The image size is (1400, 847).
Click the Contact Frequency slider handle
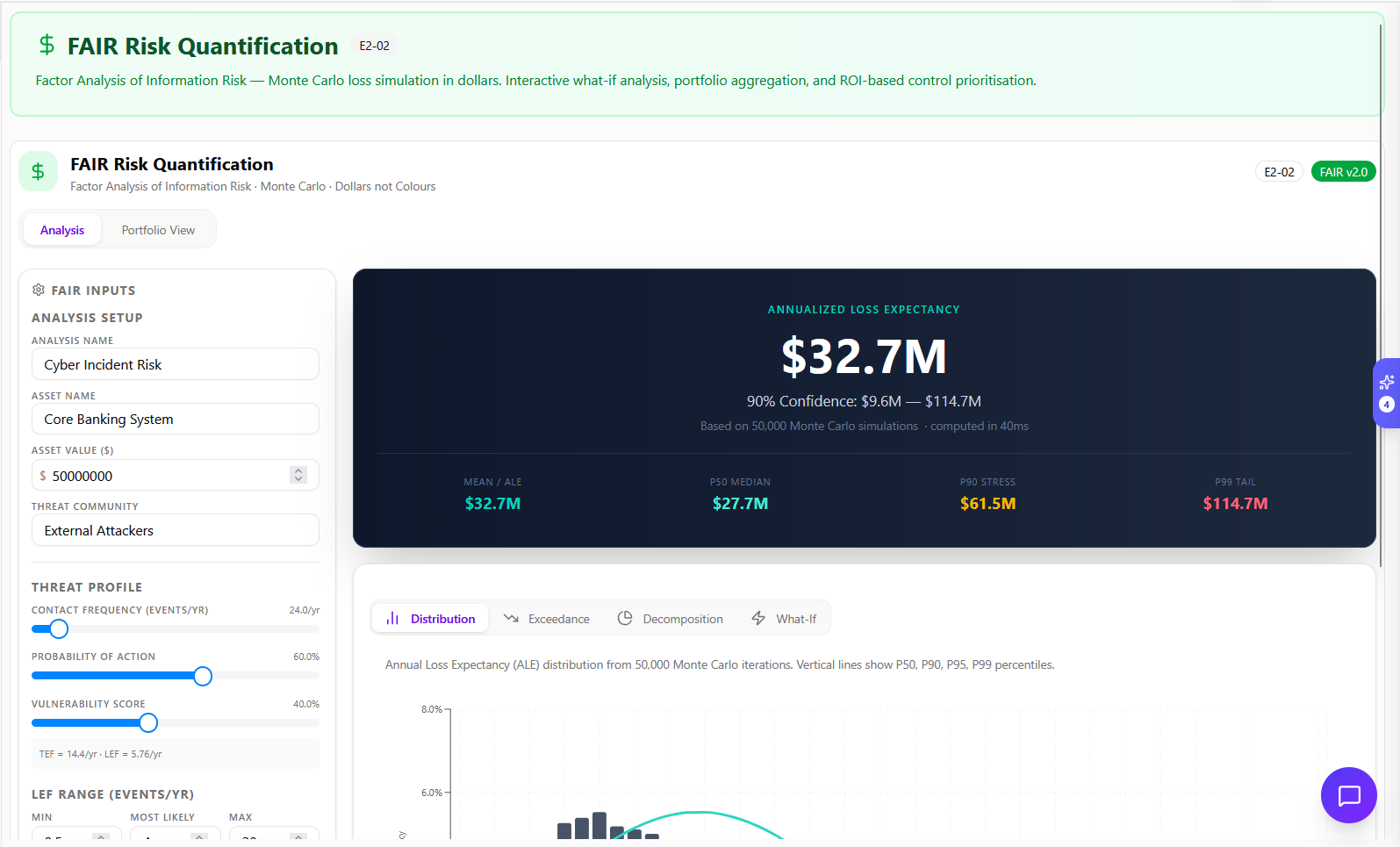click(x=59, y=629)
